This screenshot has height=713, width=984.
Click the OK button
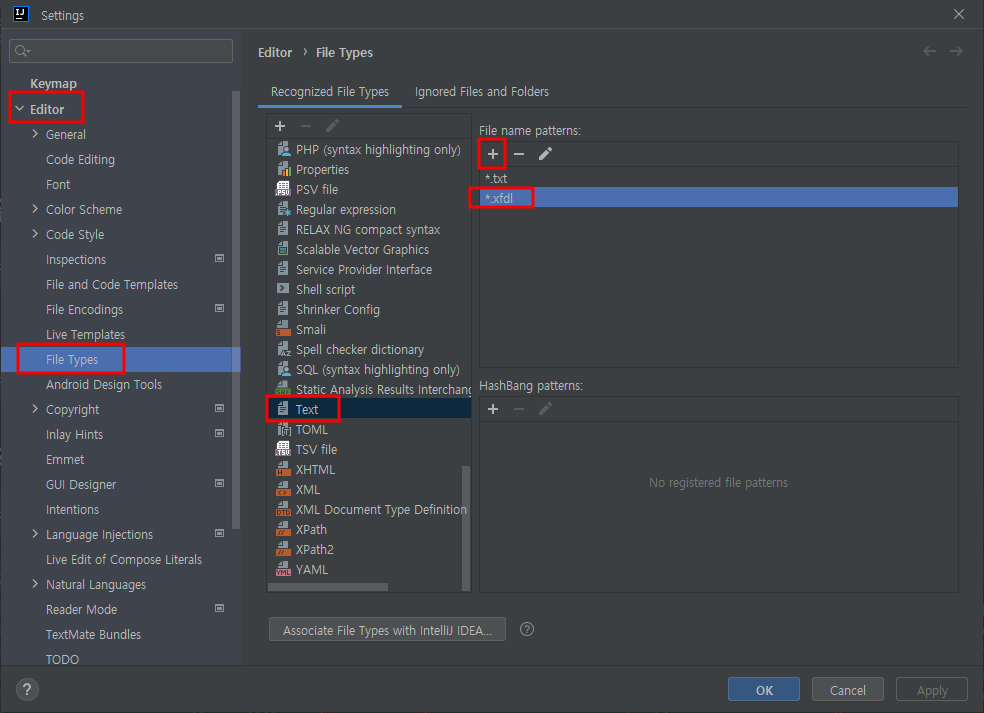[x=764, y=690]
